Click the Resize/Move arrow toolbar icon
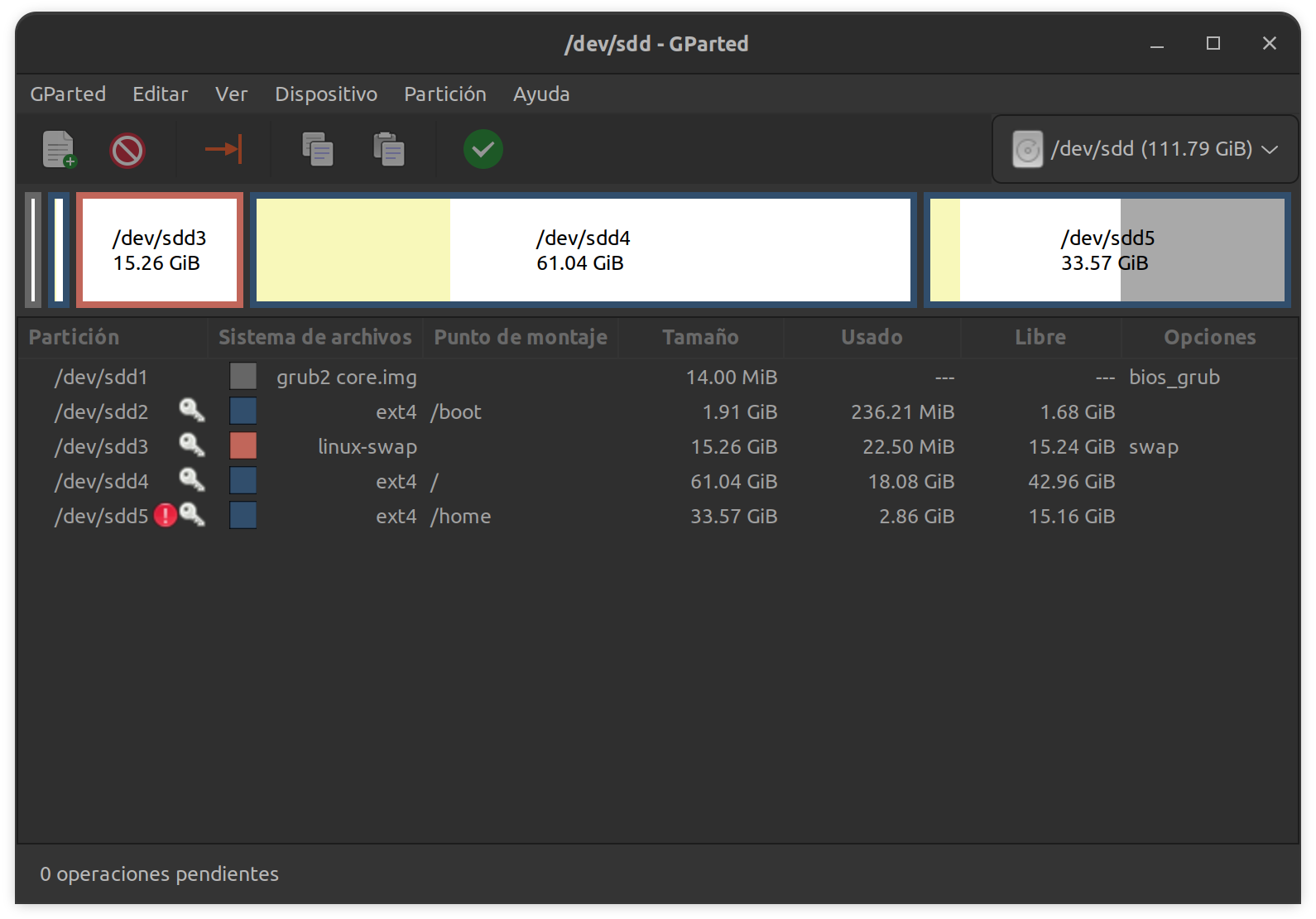This screenshot has height=919, width=1316. 223,150
